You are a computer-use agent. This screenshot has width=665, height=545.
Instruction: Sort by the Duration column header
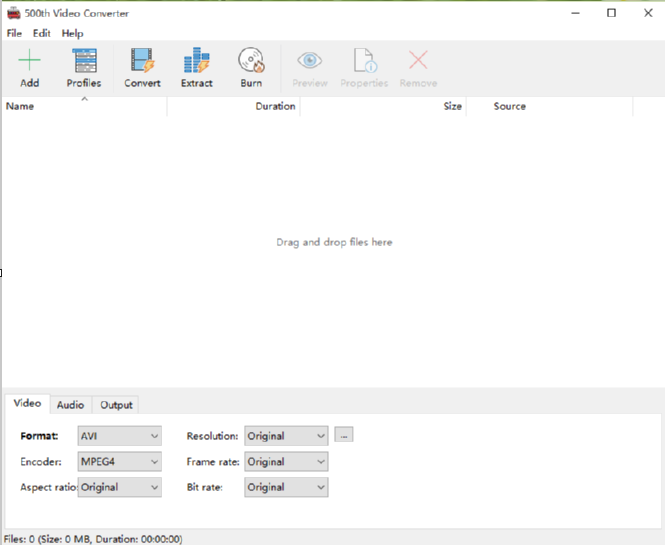click(234, 106)
